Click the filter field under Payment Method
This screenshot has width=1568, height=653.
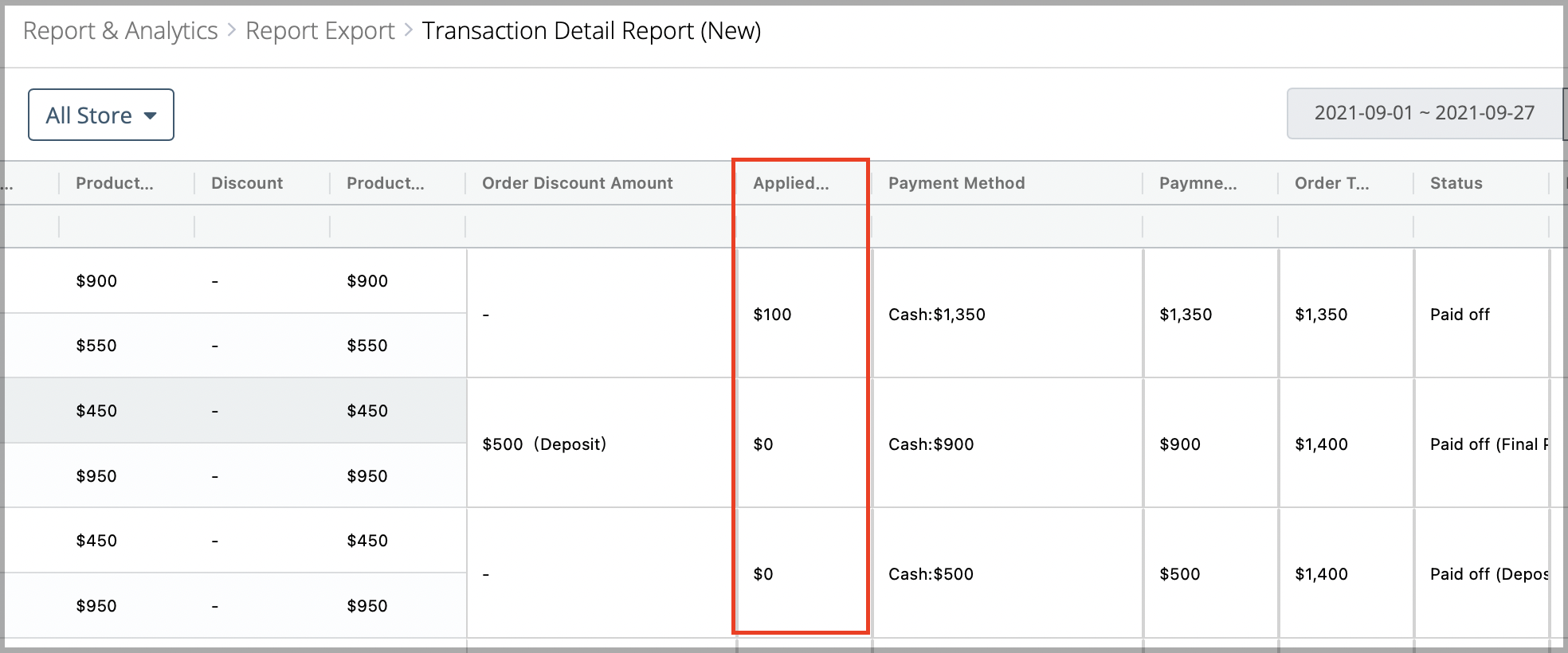coord(1008,227)
